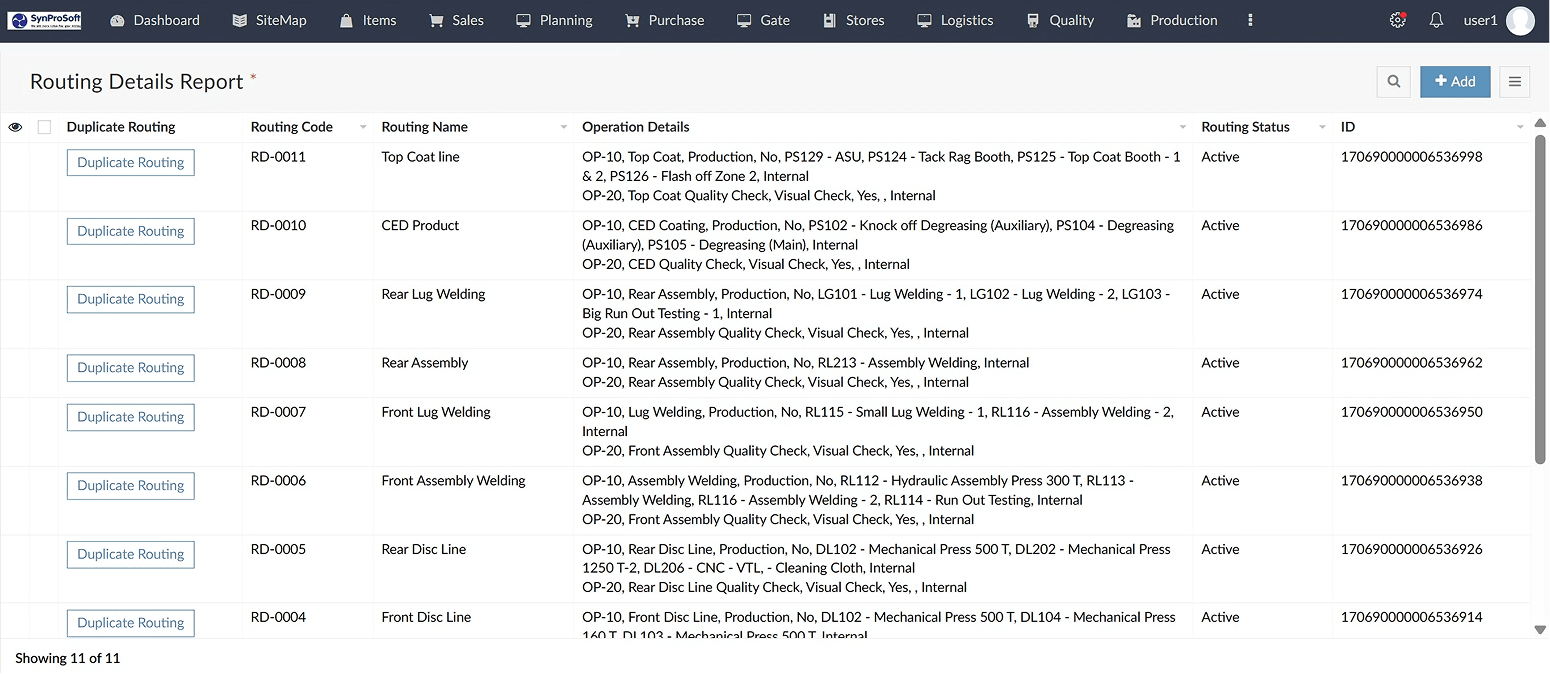Check the select-all checkbox in the header row
The image size is (1550, 674).
coord(44,126)
